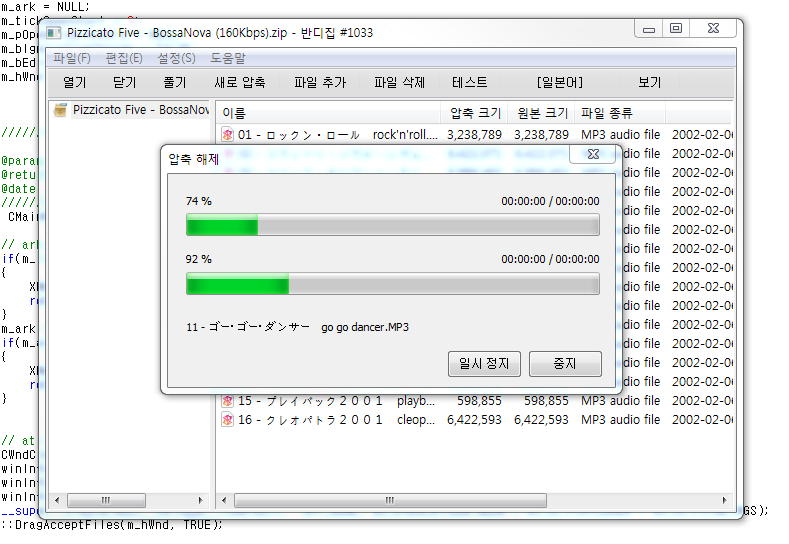Screen dimensions: 789x544
Task: Click the 테스트 toolbar button
Action: point(470,83)
